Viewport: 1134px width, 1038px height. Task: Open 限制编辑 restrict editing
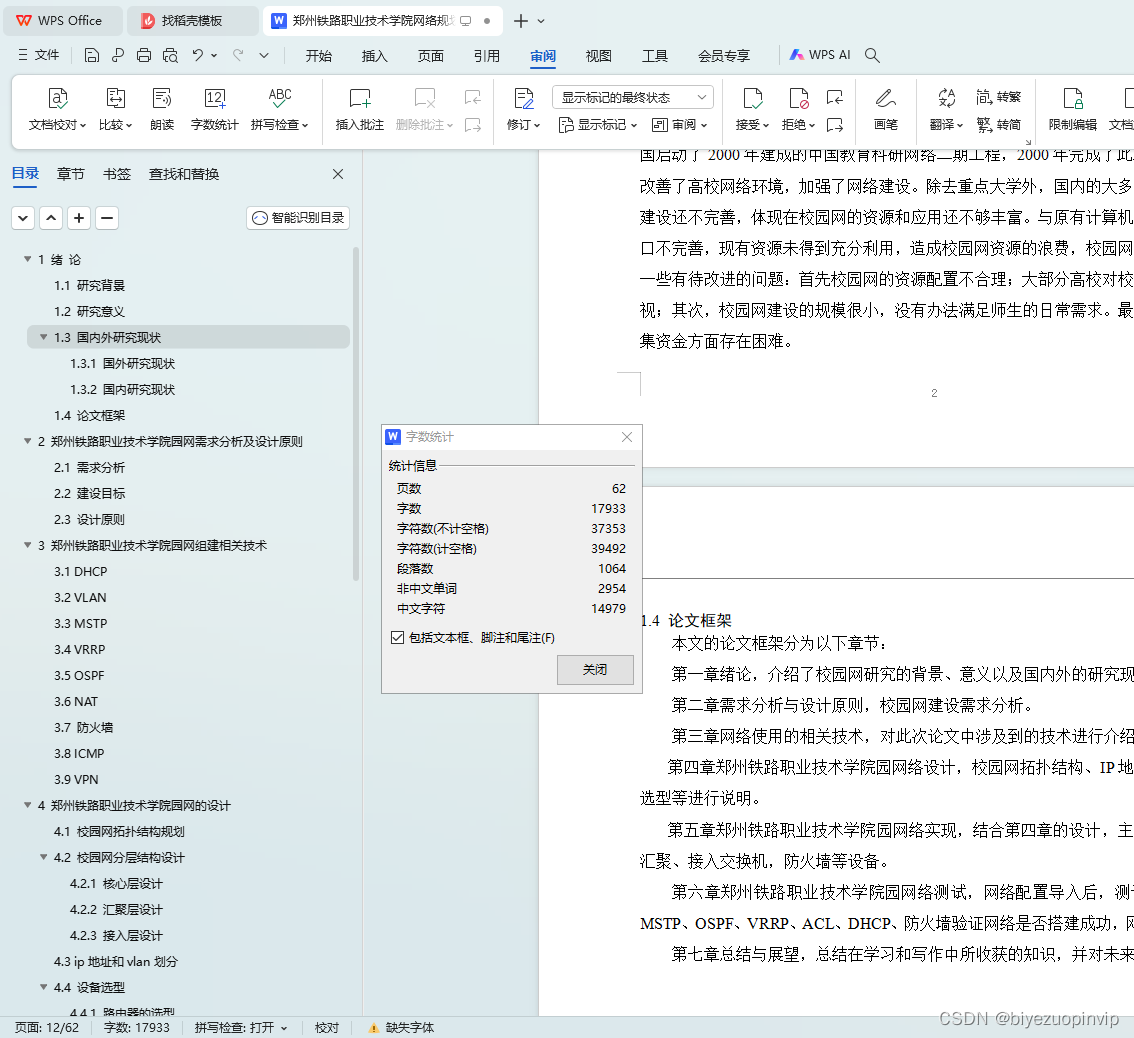[1073, 109]
